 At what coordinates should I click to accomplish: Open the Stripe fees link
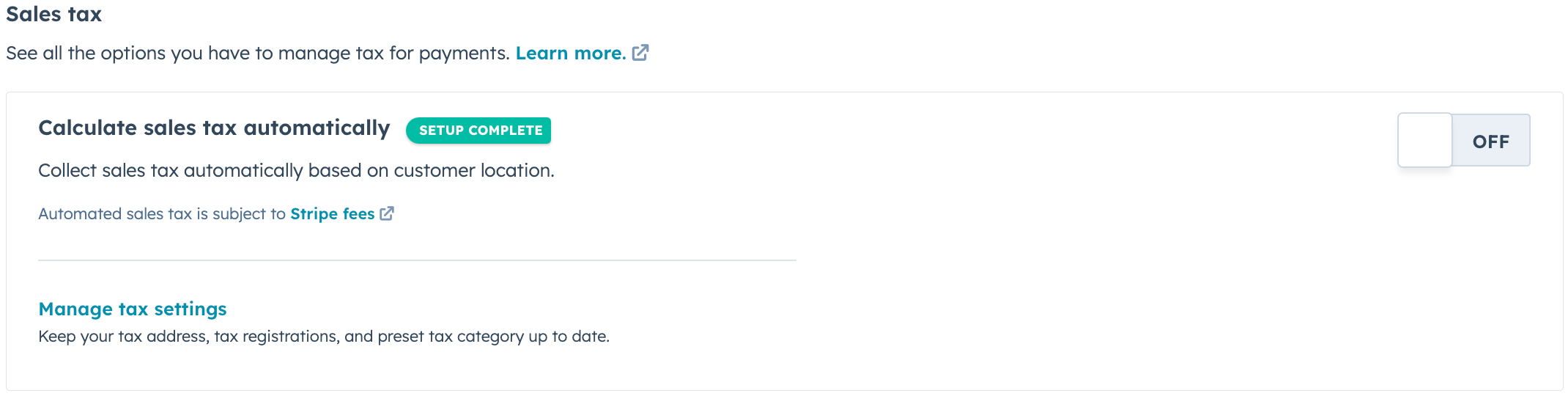coord(332,214)
